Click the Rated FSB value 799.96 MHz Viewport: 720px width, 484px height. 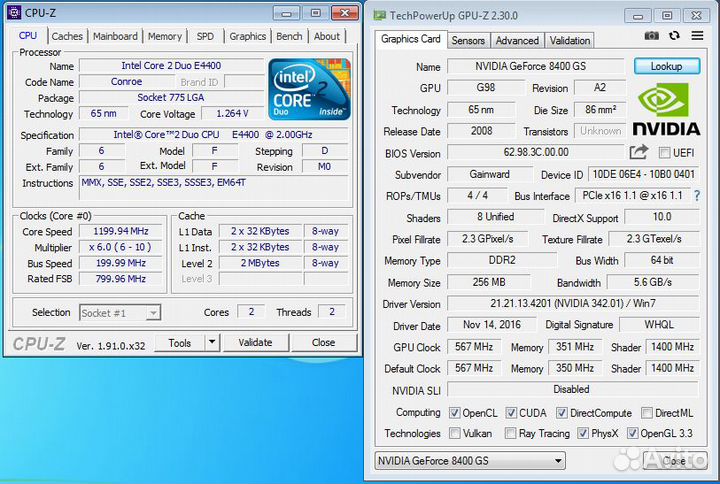tap(121, 279)
